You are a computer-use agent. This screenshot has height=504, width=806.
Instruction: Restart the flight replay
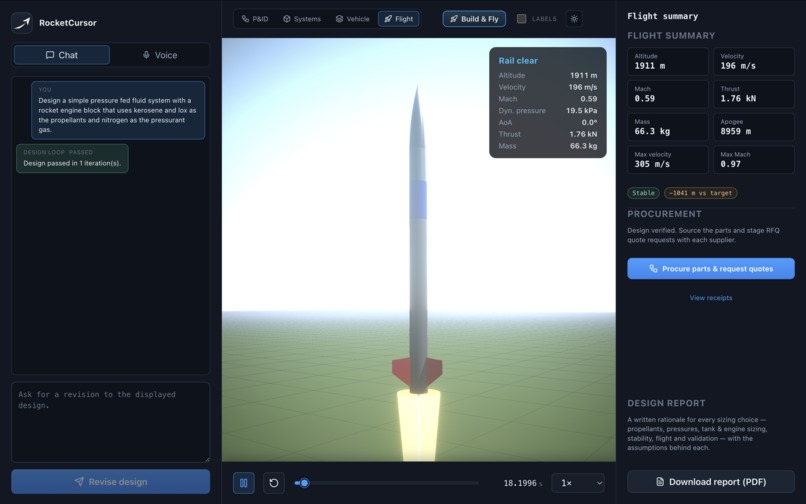(x=274, y=483)
